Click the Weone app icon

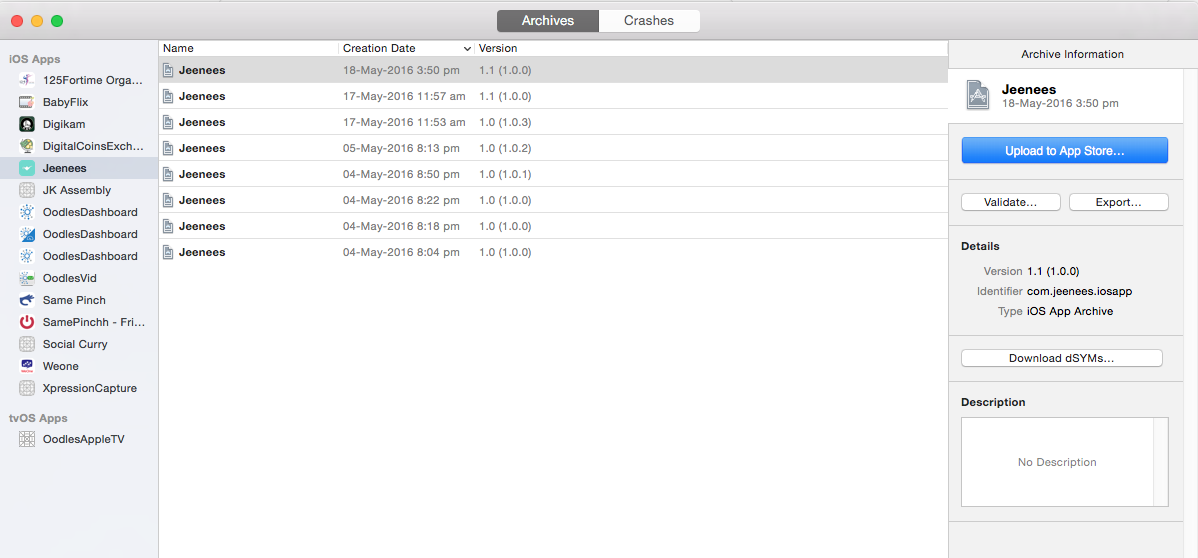pyautogui.click(x=27, y=366)
